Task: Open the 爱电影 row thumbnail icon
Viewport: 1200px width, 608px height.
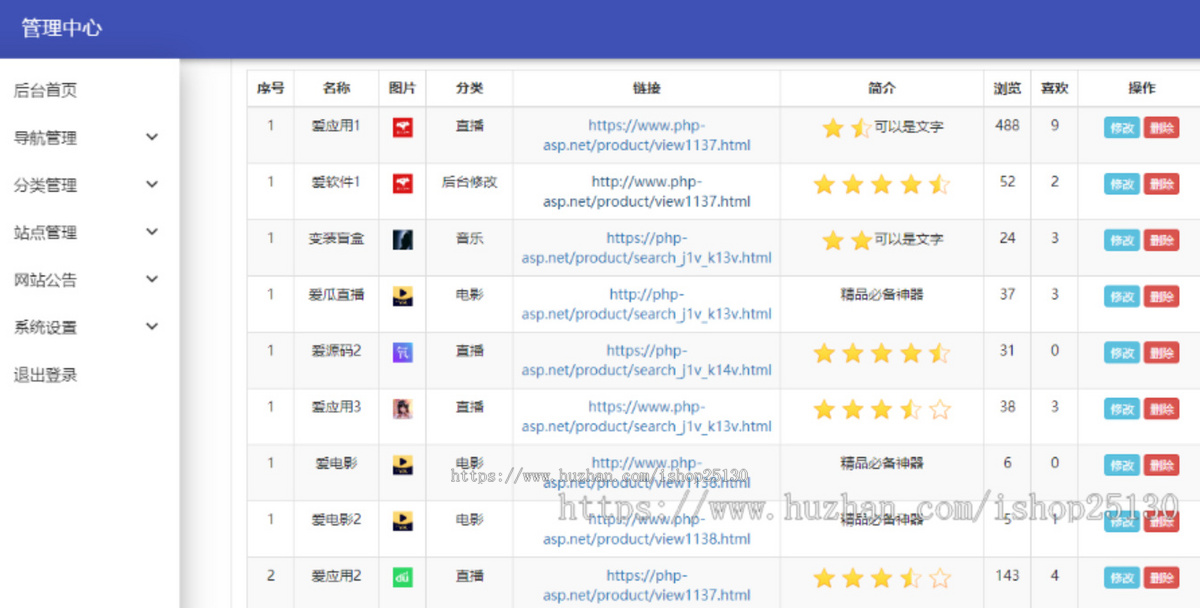Action: [x=403, y=465]
